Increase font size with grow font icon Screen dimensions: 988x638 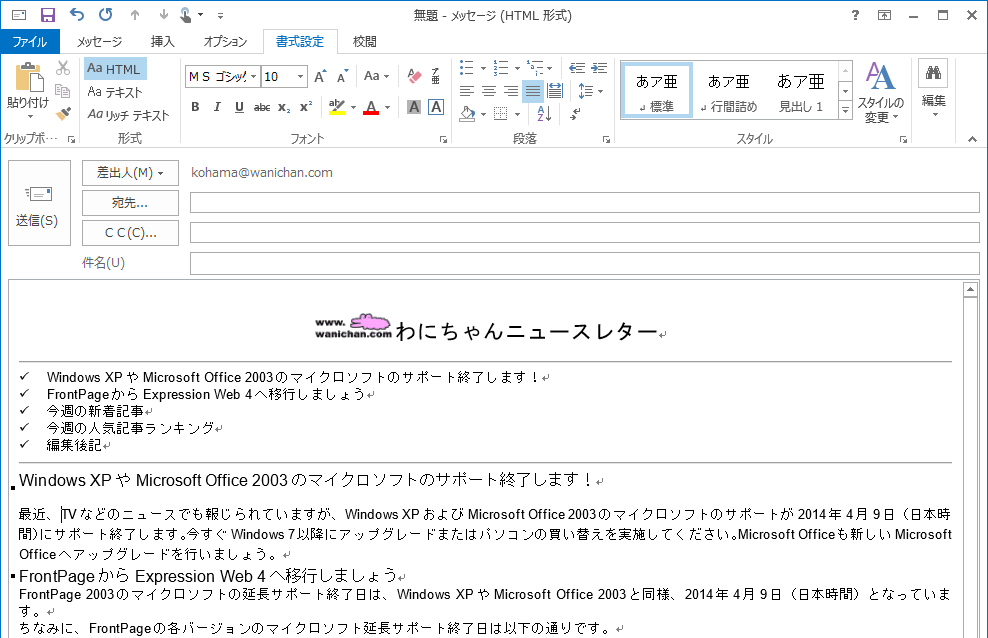coord(320,76)
